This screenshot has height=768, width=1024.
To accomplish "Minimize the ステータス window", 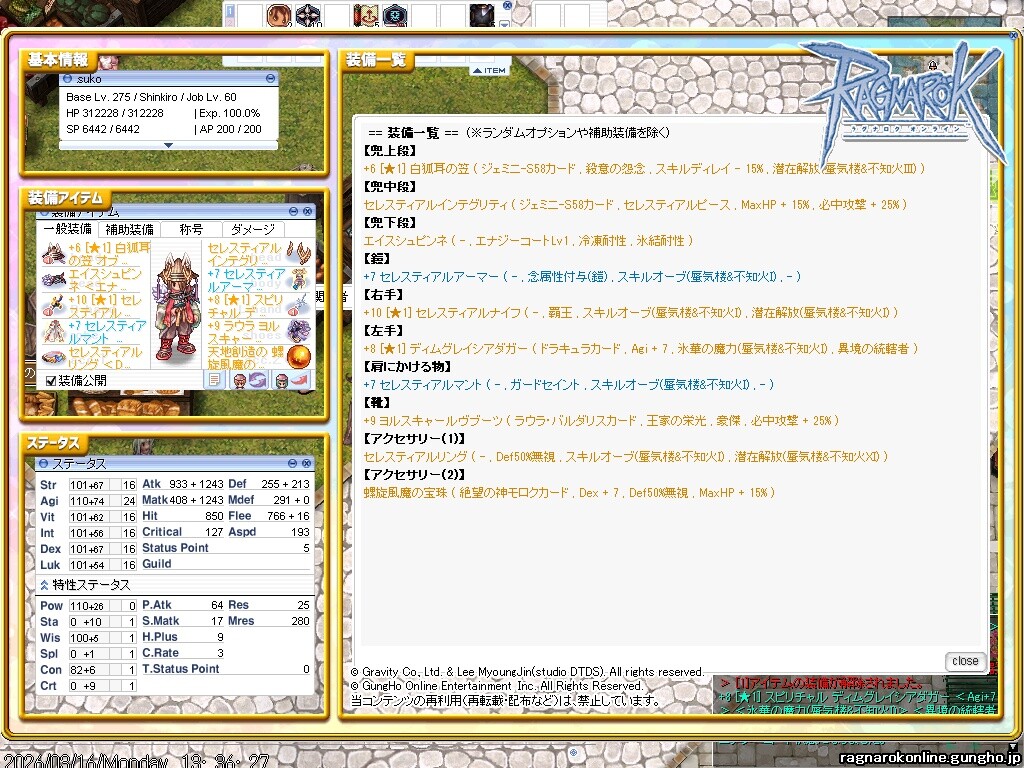I will pyautogui.click(x=293, y=464).
